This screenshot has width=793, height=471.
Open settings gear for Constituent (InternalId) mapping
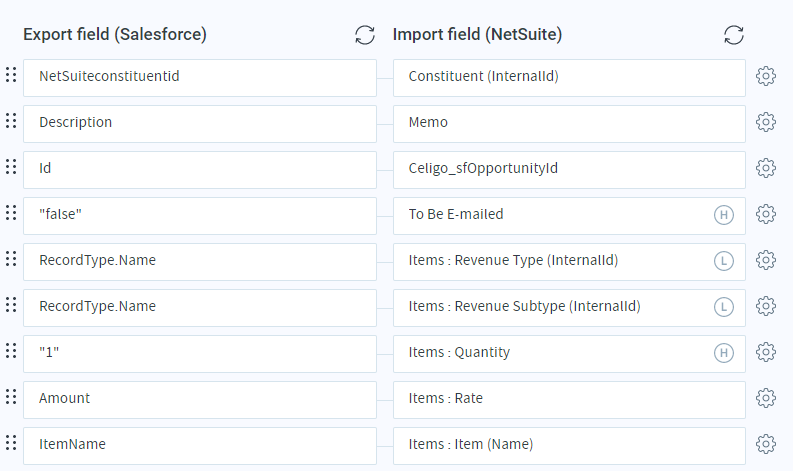[x=766, y=76]
